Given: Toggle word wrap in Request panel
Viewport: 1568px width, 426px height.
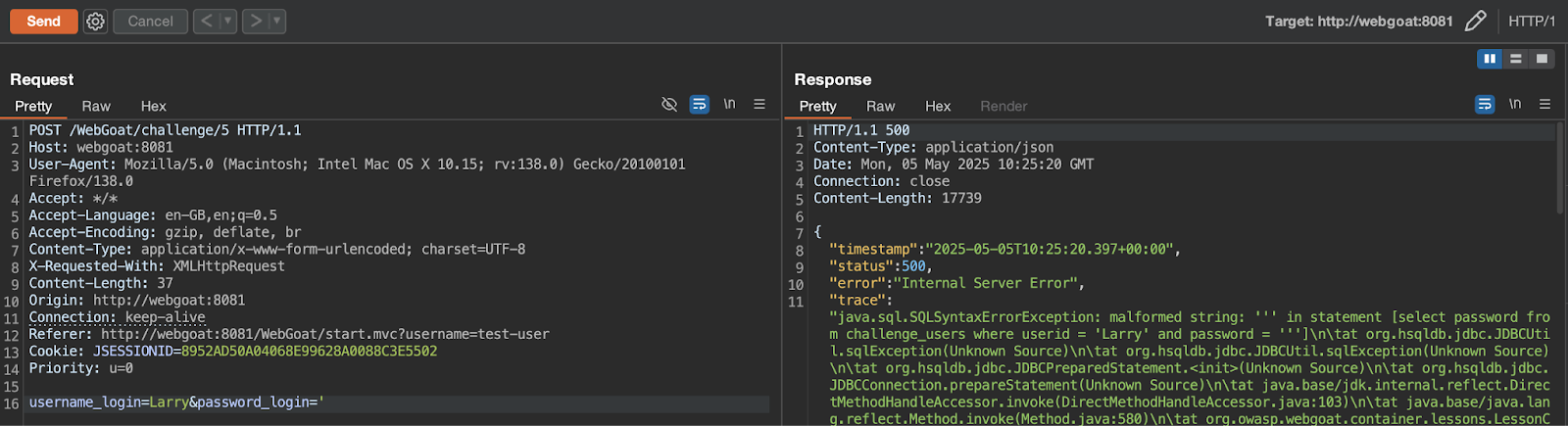Looking at the screenshot, I should pyautogui.click(x=700, y=104).
